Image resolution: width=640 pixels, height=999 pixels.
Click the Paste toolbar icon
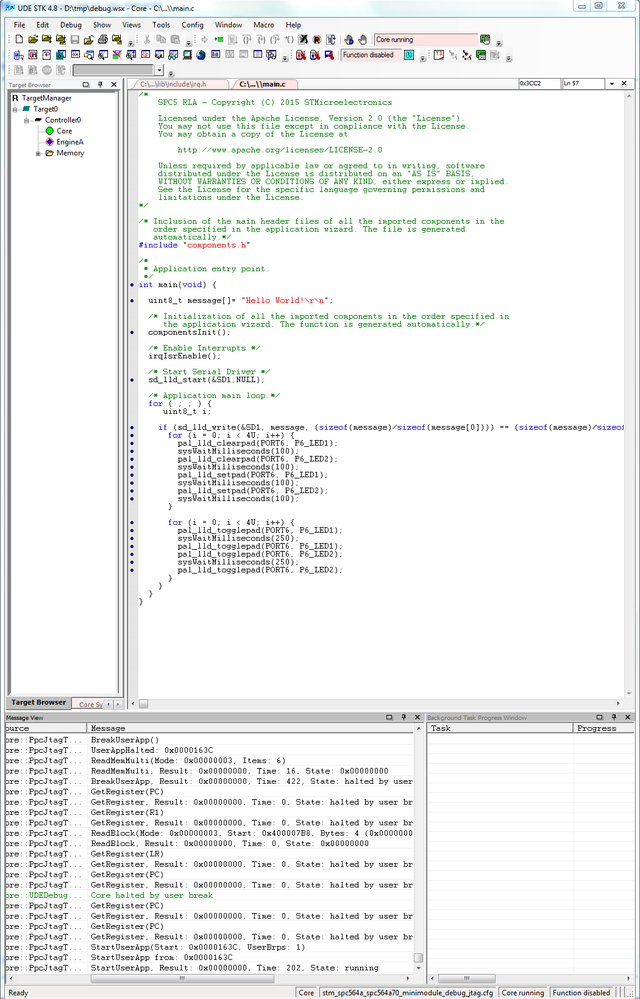tap(175, 40)
